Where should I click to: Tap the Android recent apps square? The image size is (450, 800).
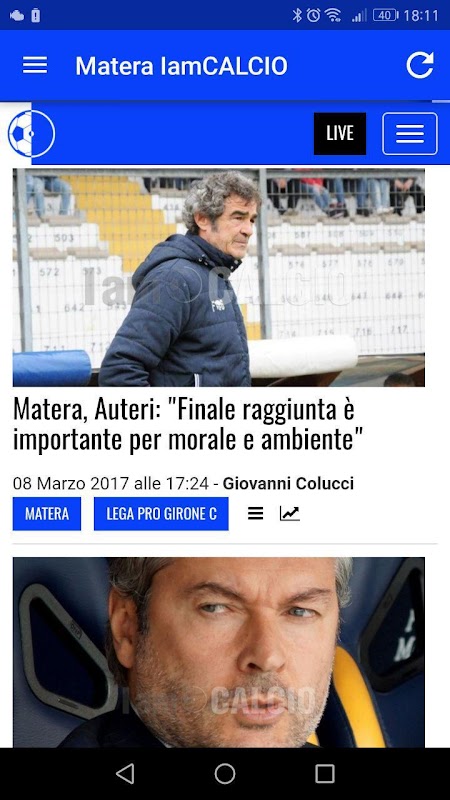coord(325,773)
